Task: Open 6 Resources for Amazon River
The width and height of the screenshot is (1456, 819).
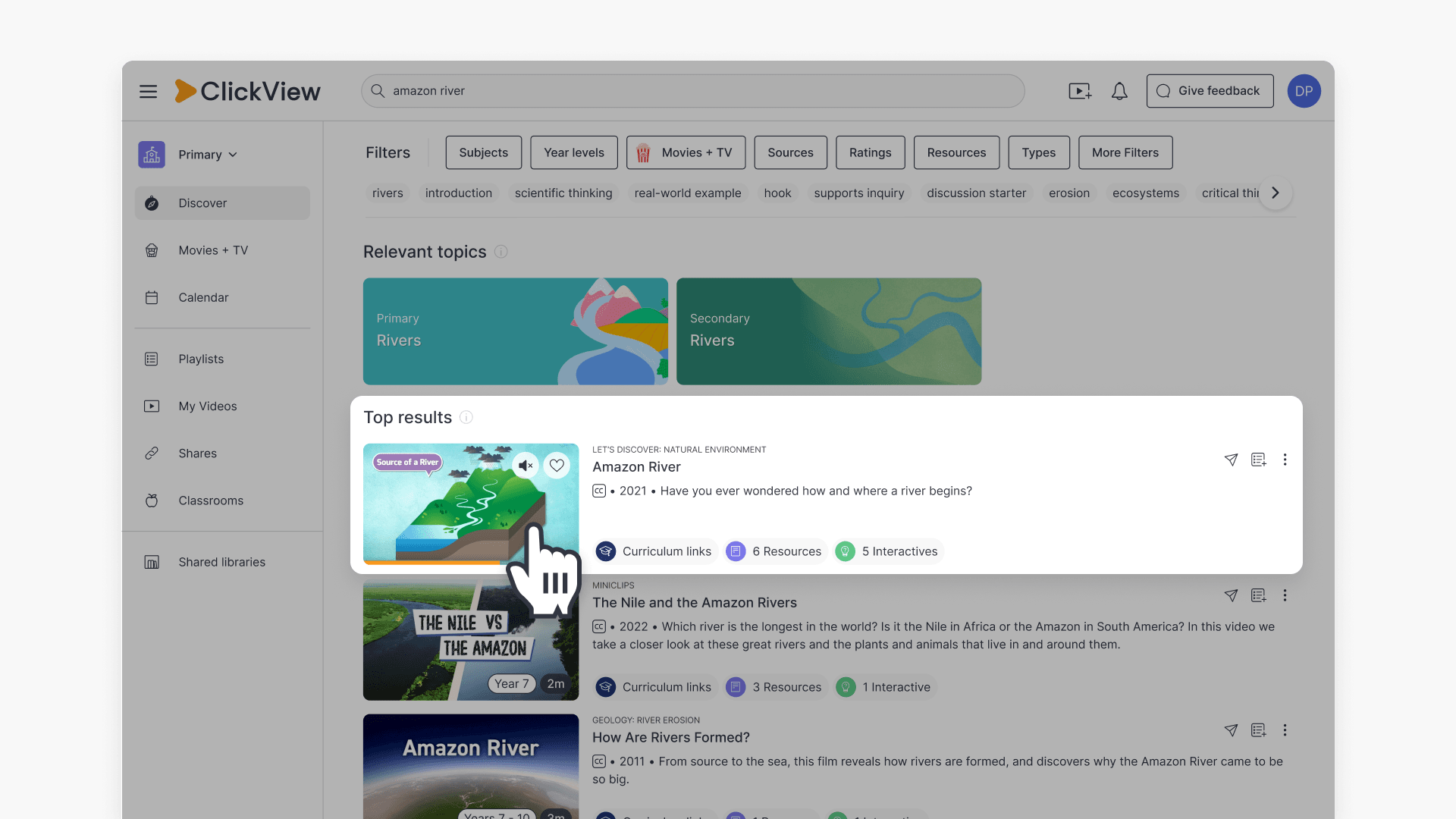Action: click(x=774, y=551)
